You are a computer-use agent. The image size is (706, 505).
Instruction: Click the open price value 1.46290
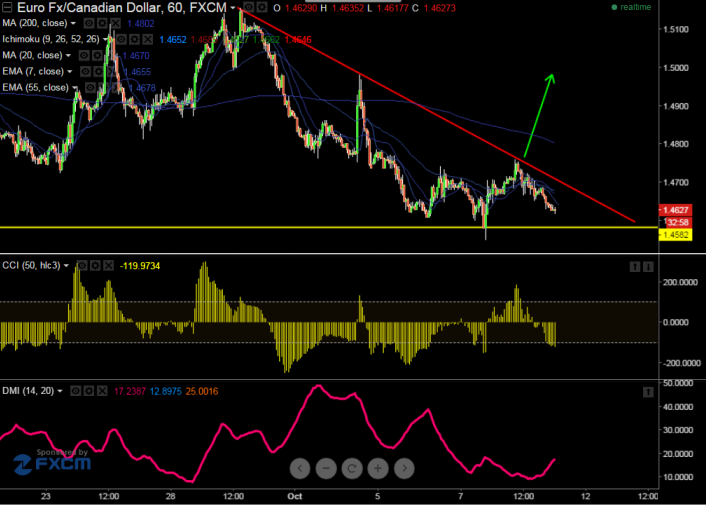[x=301, y=8]
